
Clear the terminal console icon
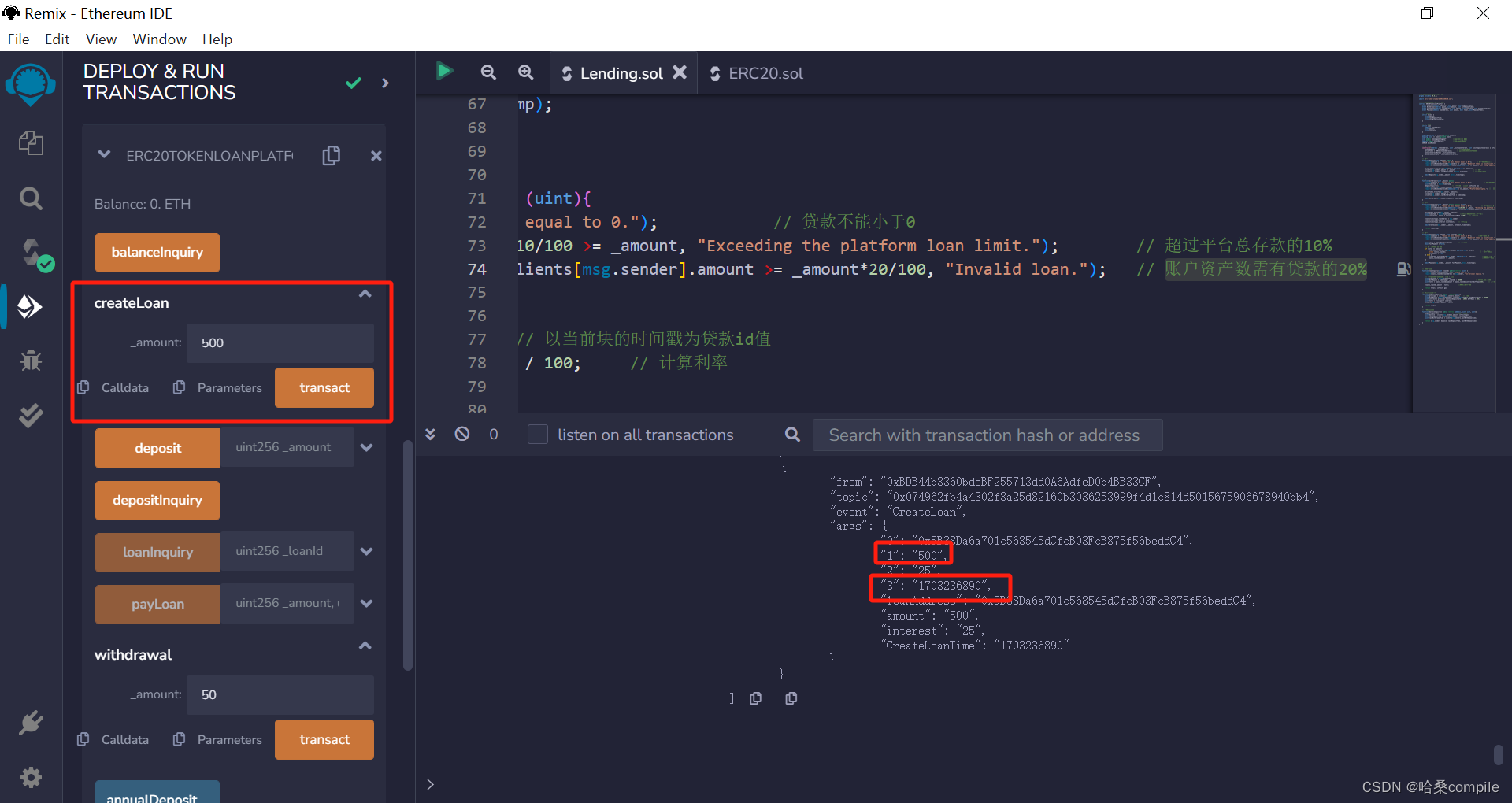462,434
